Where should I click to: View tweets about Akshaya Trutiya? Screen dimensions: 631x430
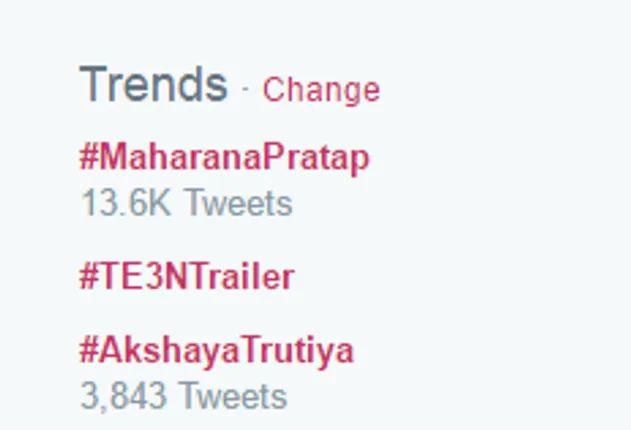(x=216, y=351)
